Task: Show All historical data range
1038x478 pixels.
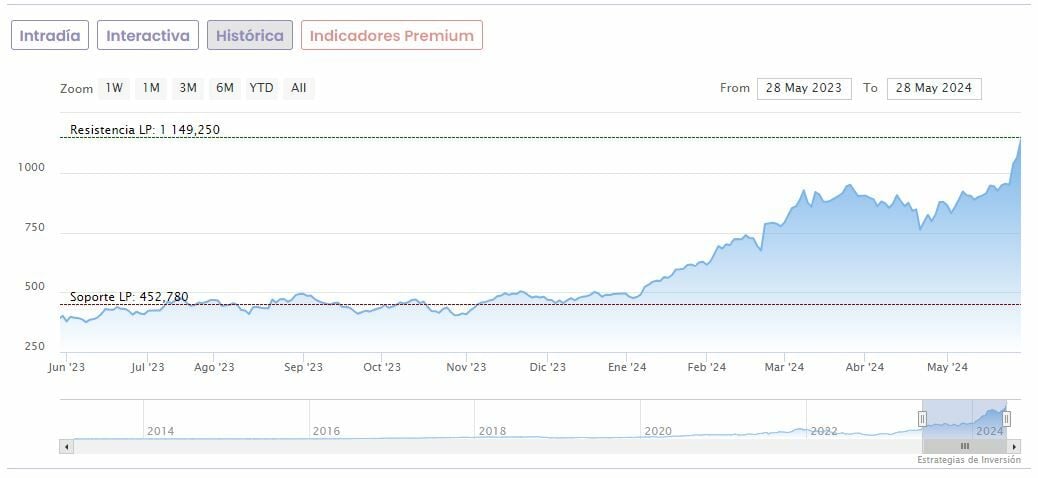Action: [298, 88]
